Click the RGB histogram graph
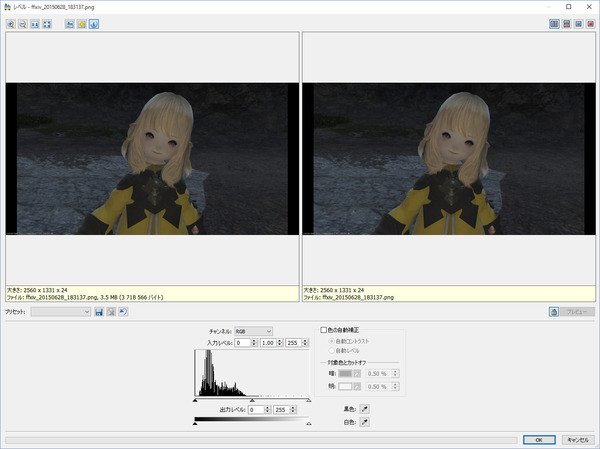Image resolution: width=600 pixels, height=449 pixels. click(x=252, y=373)
